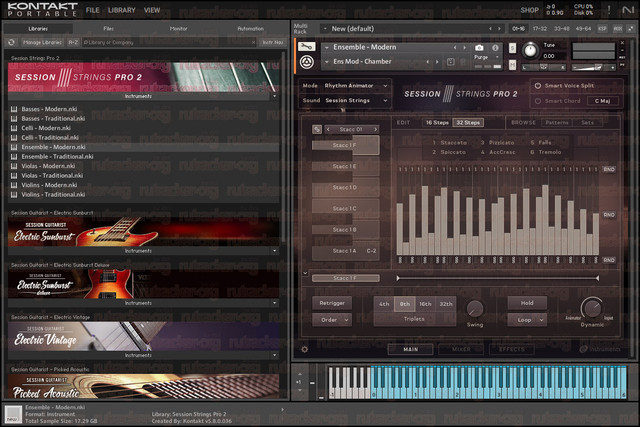
Task: Open the EFFECTS page
Action: tap(512, 349)
